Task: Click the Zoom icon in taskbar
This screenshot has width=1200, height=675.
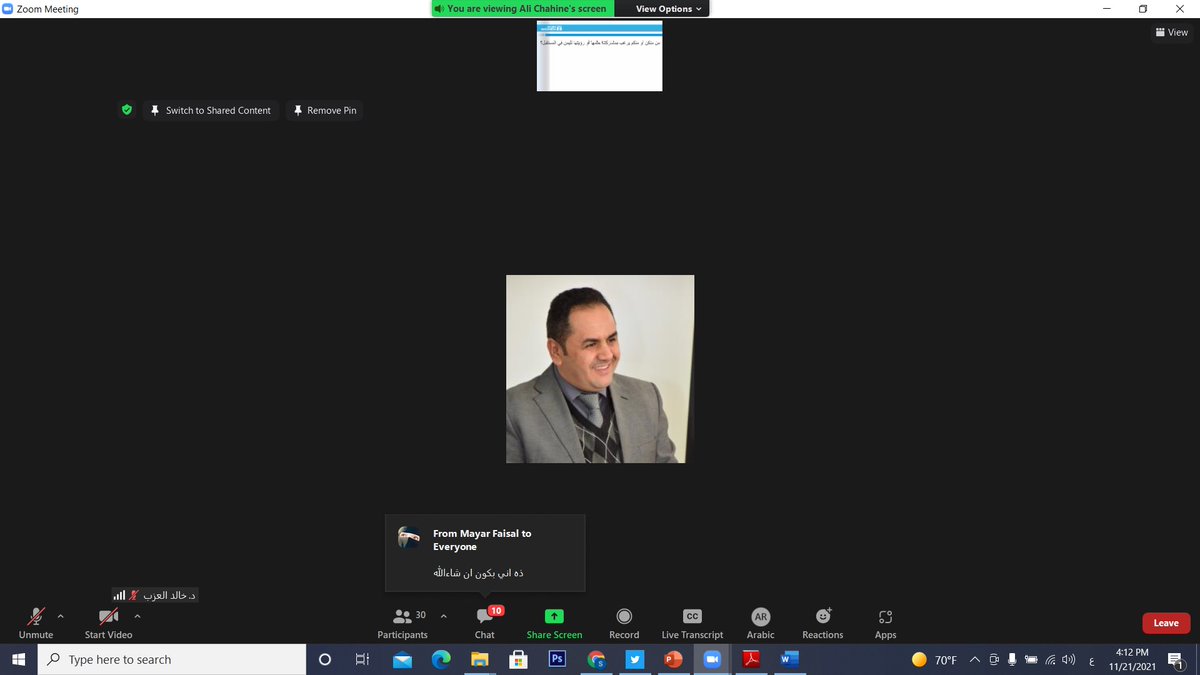Action: point(712,659)
